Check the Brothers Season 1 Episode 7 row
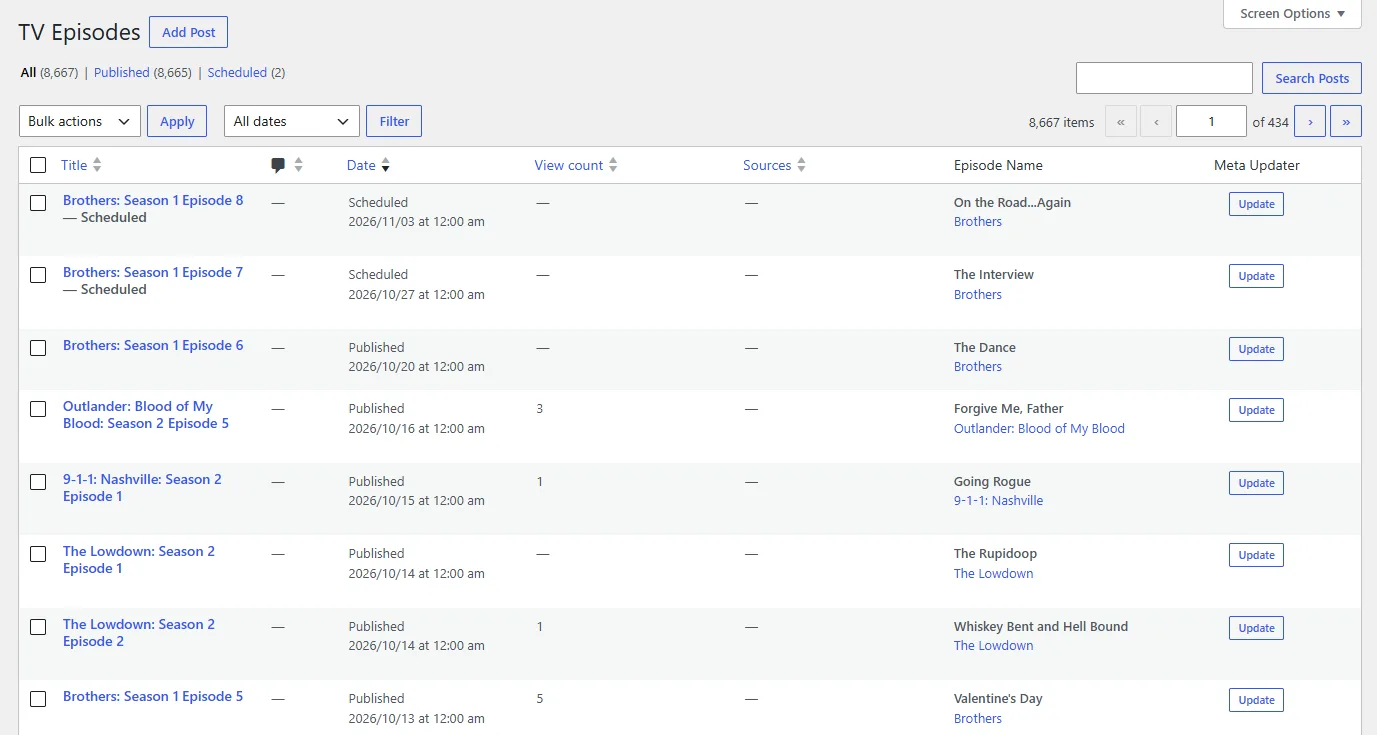The height and width of the screenshot is (735, 1377). (x=38, y=275)
